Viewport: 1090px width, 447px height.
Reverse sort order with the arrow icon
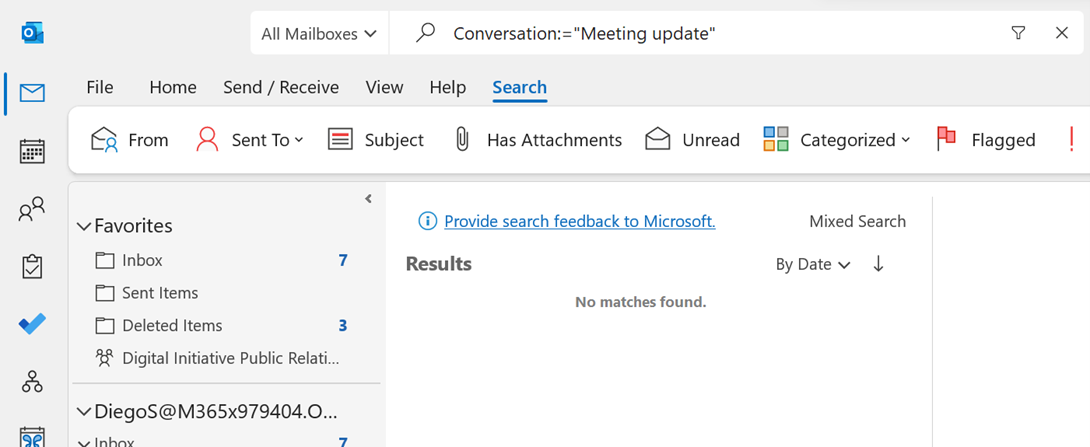coord(878,264)
